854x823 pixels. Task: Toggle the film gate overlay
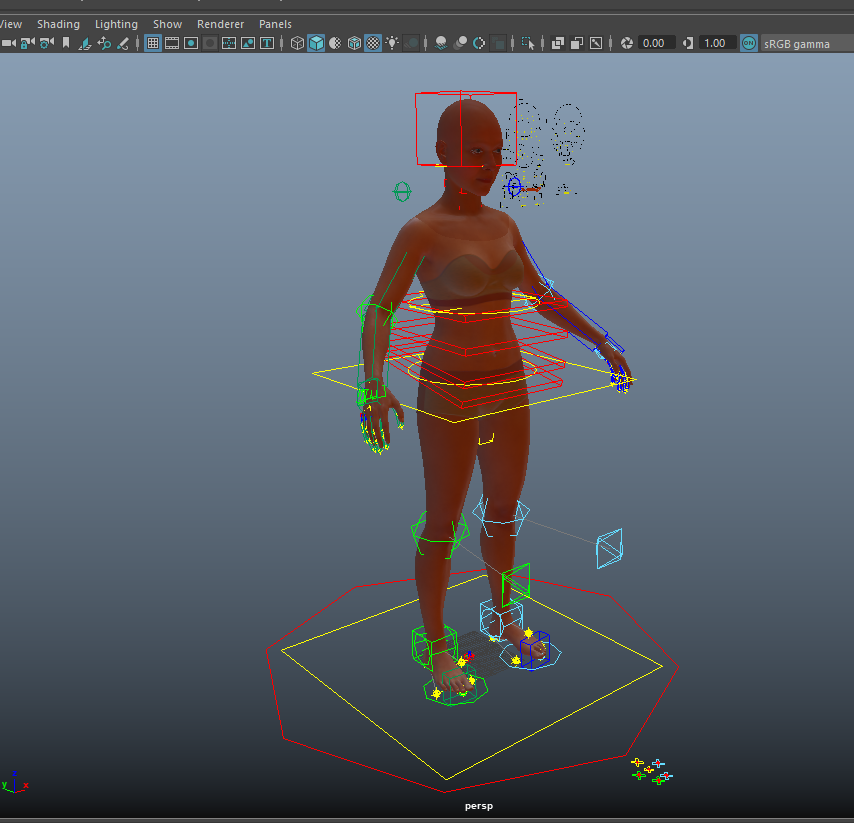[x=172, y=43]
